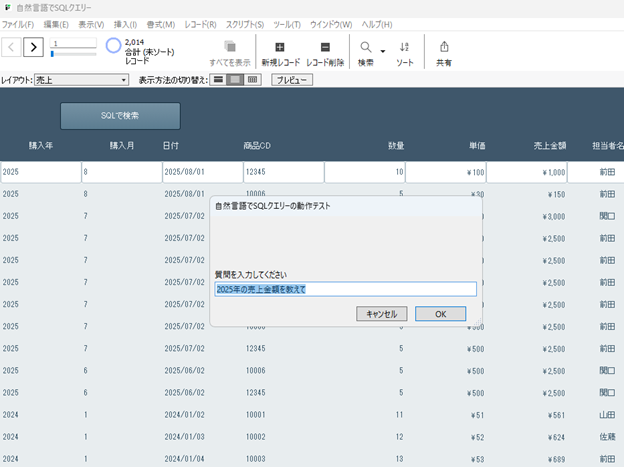Click the 新規レコード (new record) icon

[x=279, y=47]
